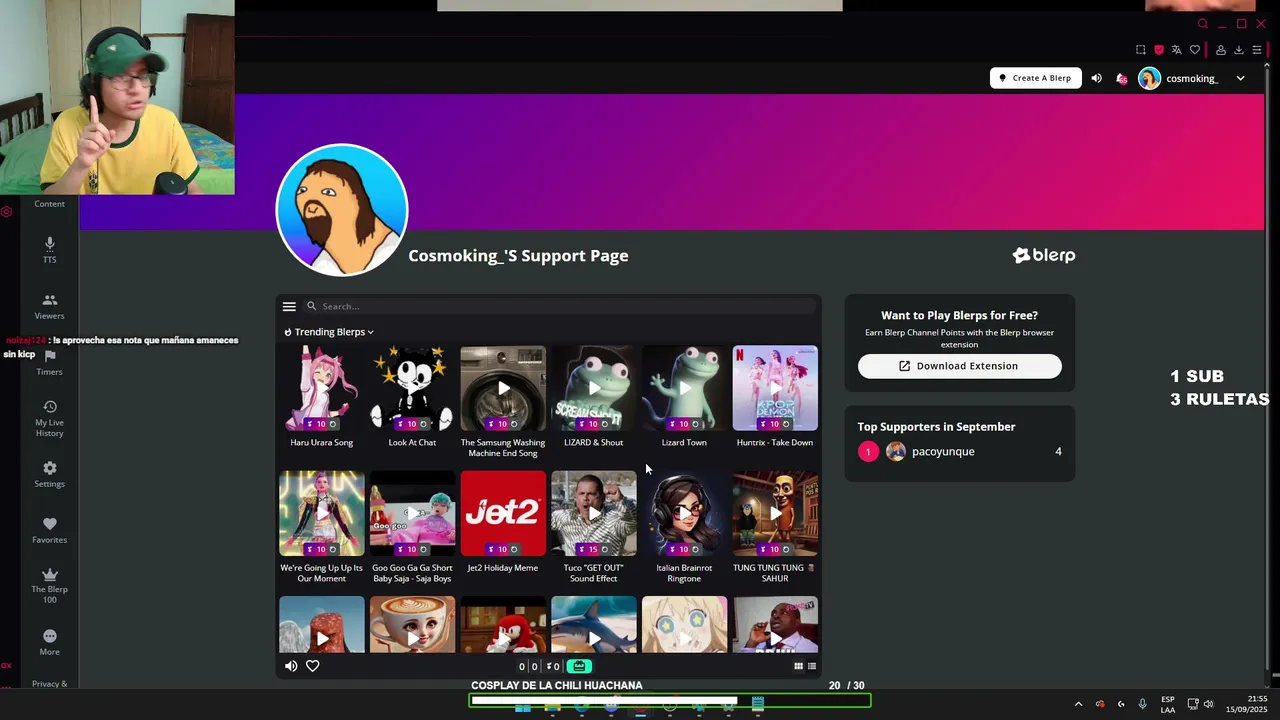Click the Blerp logo on the right
Screen dimensions: 1280x720
1044,256
